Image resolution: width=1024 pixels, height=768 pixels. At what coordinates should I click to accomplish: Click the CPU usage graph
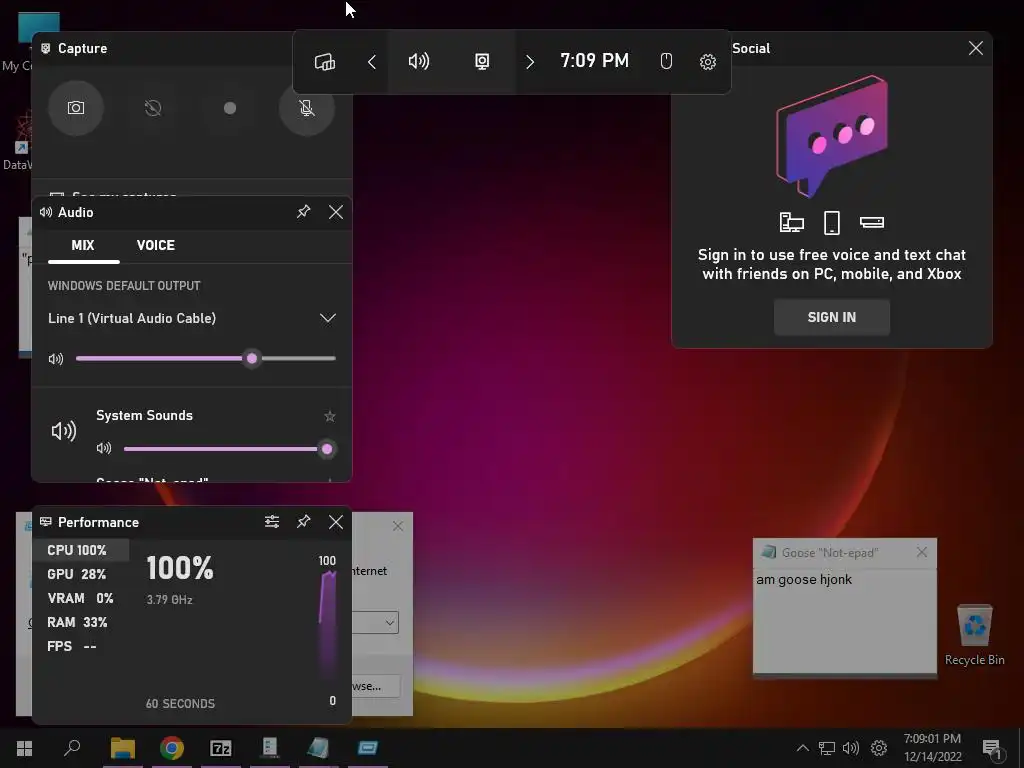coord(328,627)
